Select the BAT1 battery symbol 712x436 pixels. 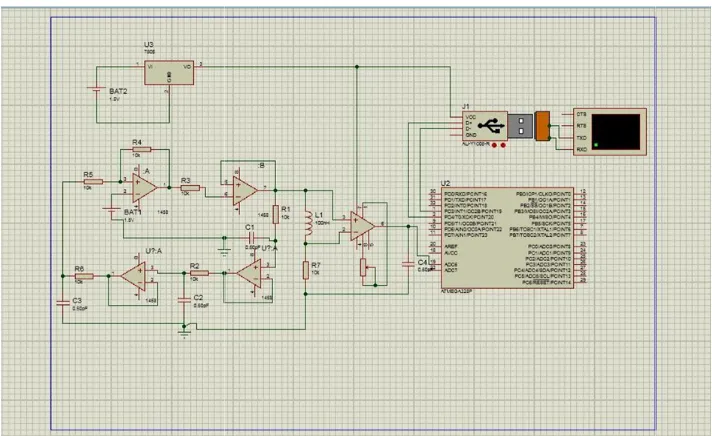(x=112, y=210)
